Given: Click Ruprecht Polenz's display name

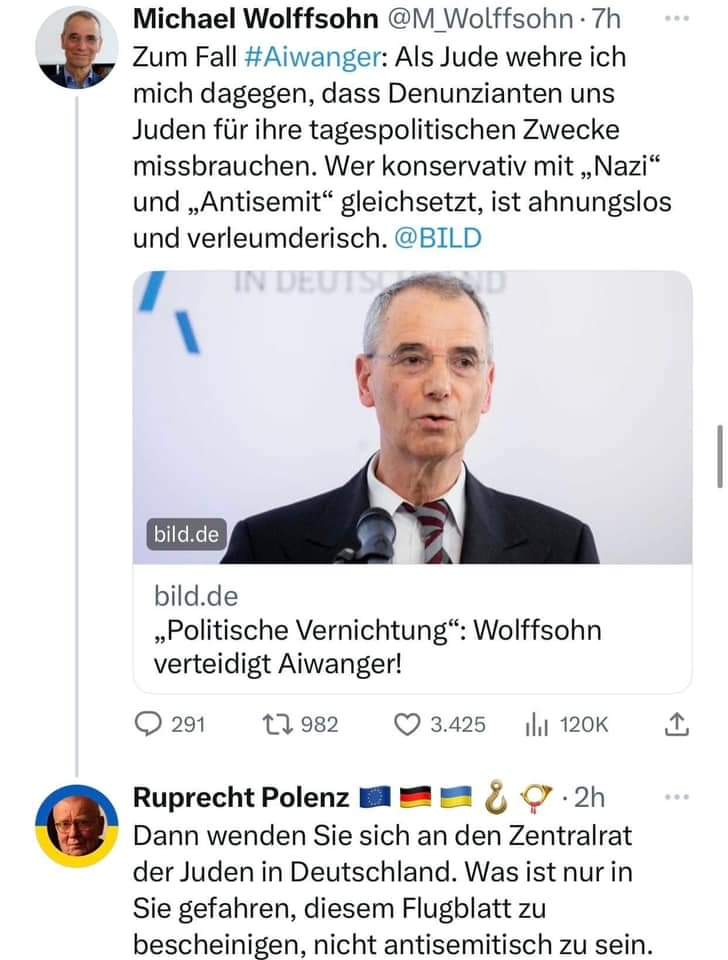Looking at the screenshot, I should tap(240, 797).
